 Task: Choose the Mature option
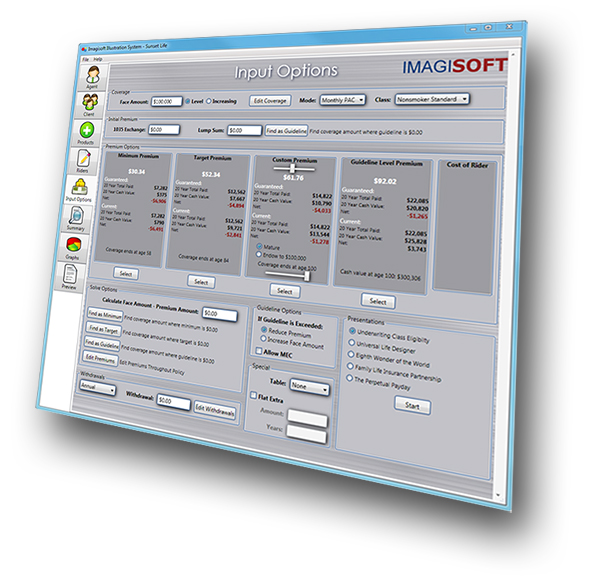tap(259, 246)
